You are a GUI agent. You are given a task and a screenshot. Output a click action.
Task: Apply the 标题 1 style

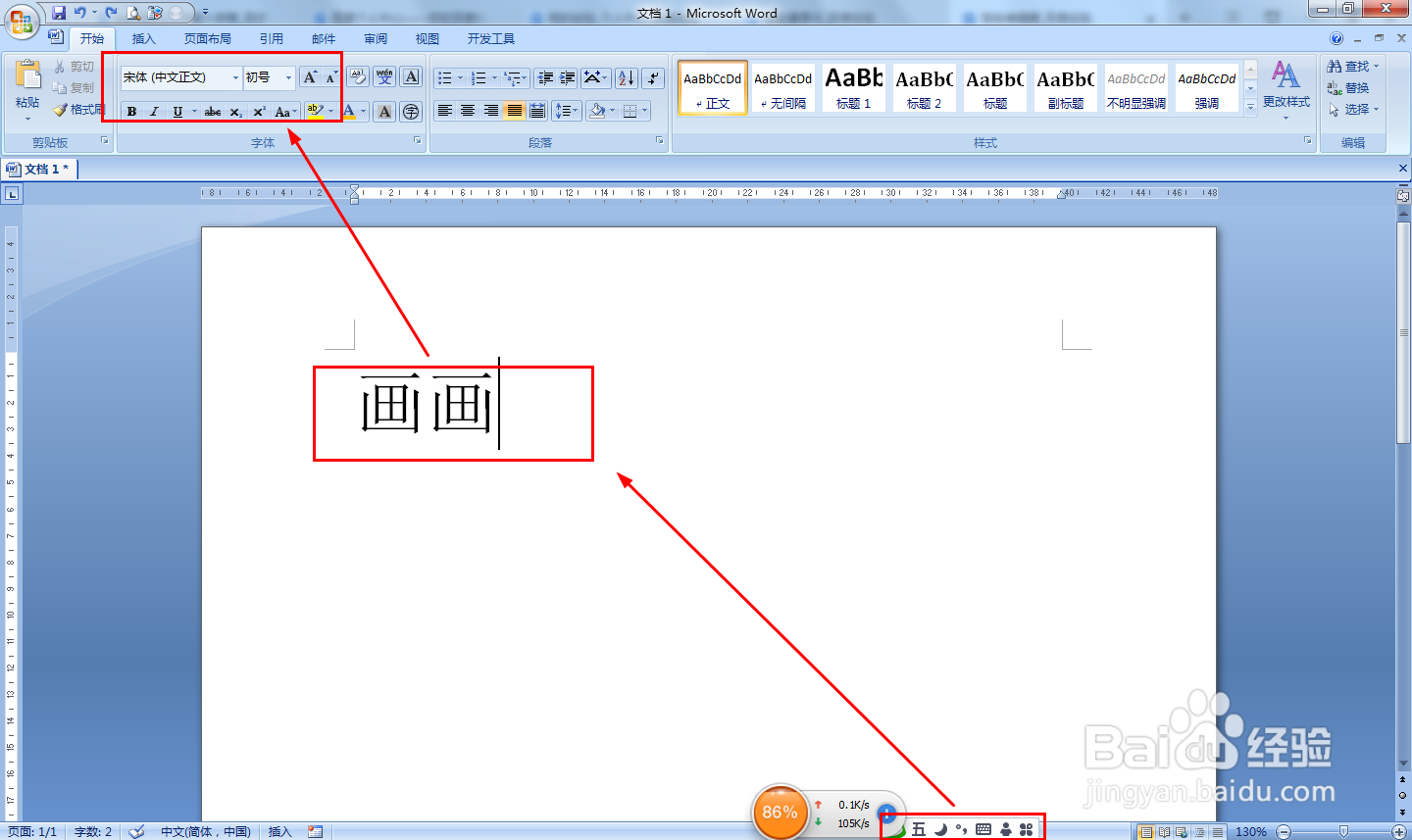click(x=853, y=87)
